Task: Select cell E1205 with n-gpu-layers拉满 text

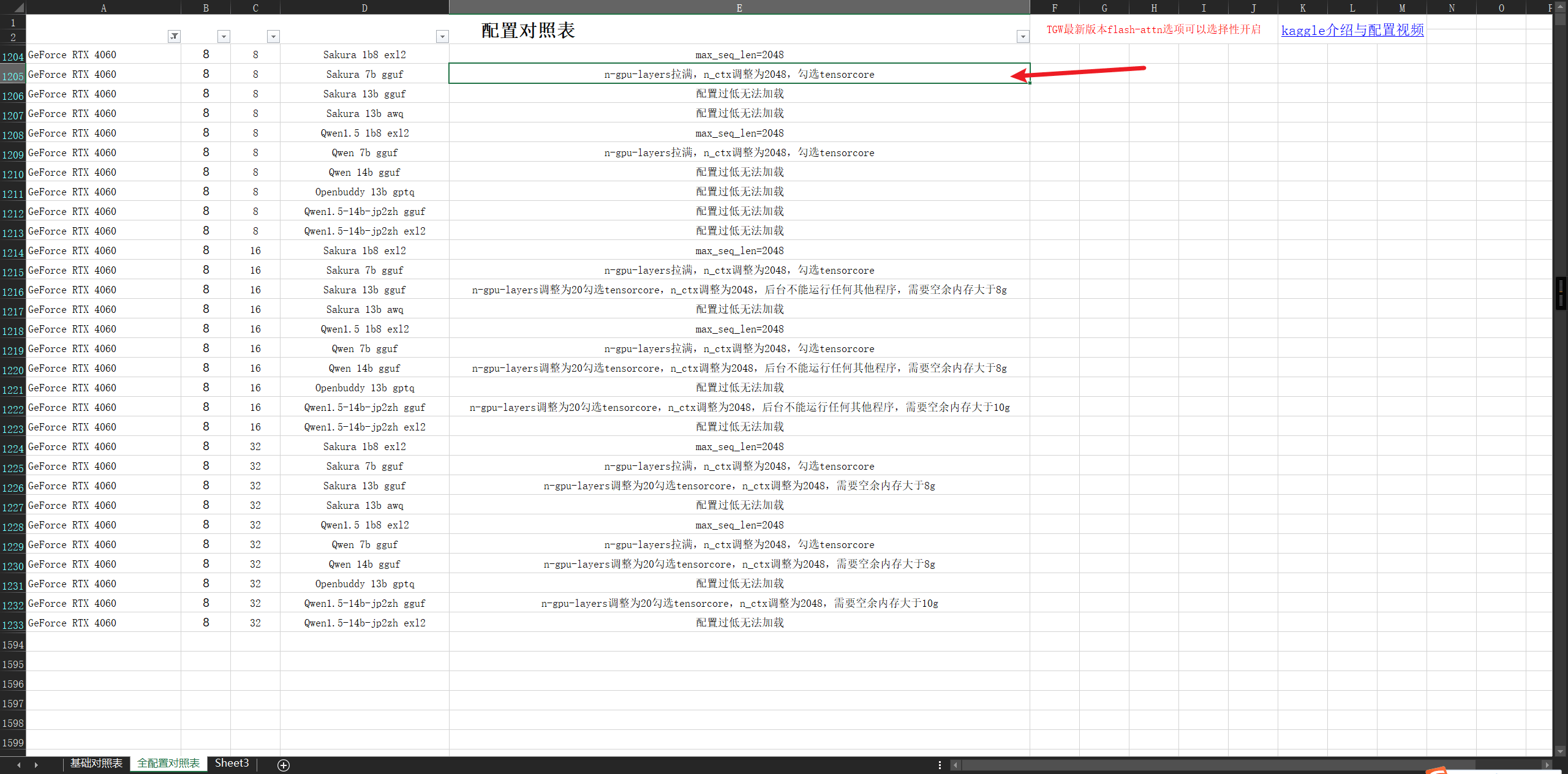Action: (x=739, y=73)
